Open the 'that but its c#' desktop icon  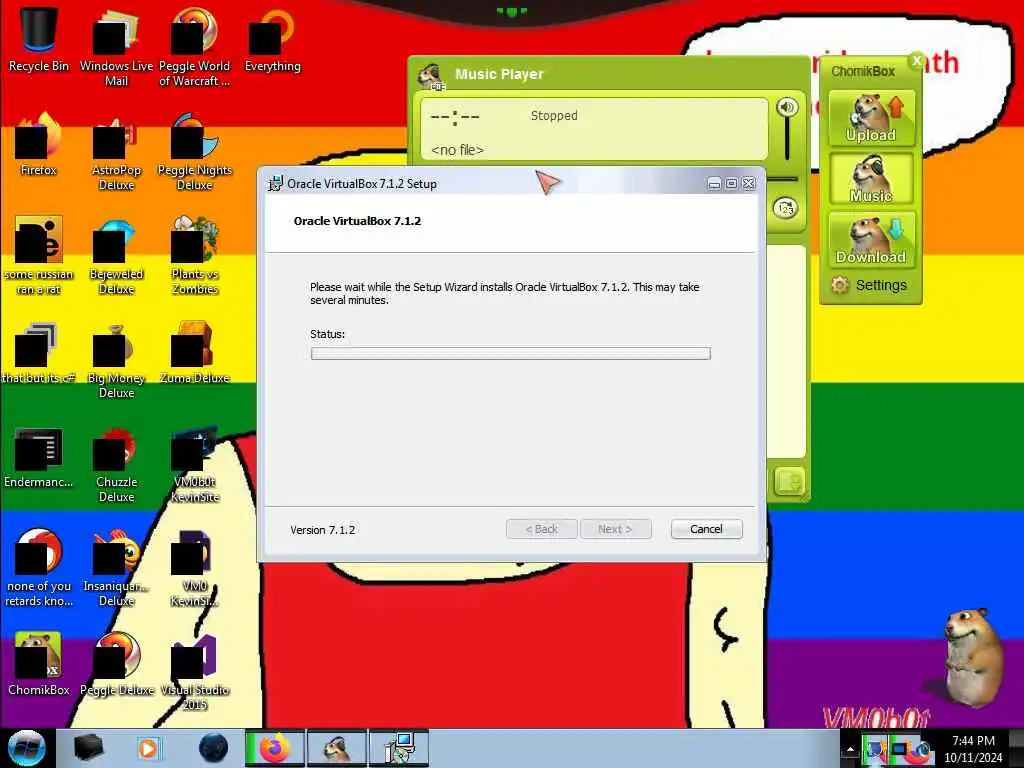coord(39,353)
